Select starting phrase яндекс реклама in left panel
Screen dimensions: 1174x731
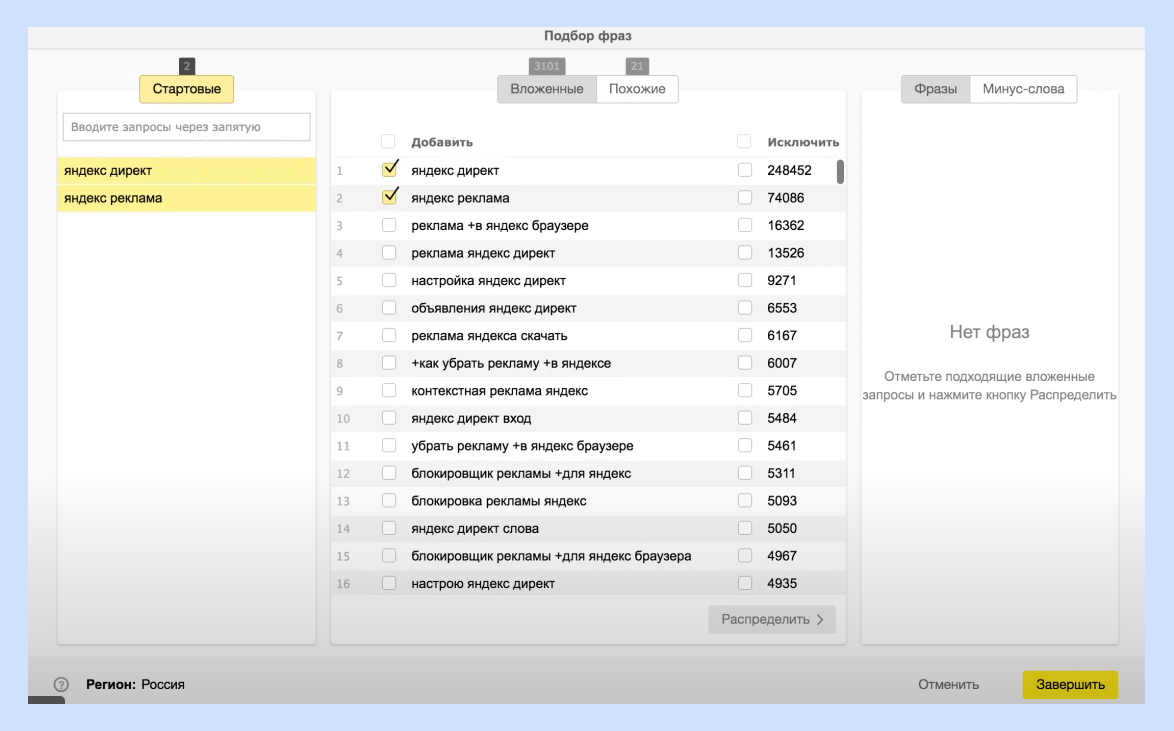coord(186,198)
